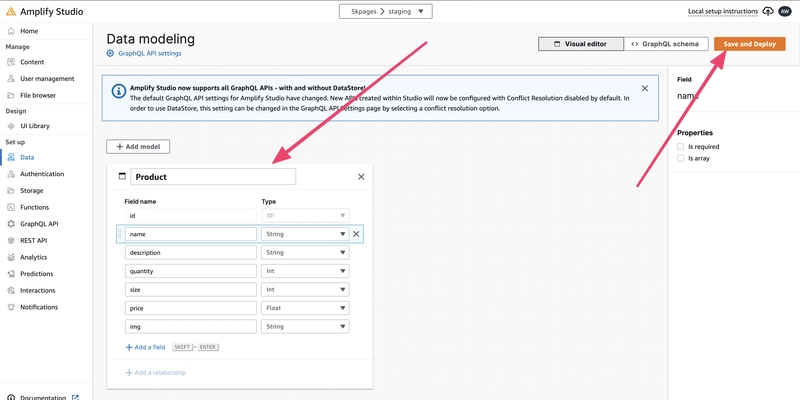The height and width of the screenshot is (400, 800).
Task: Select Data in the sidebar
Action: click(27, 158)
